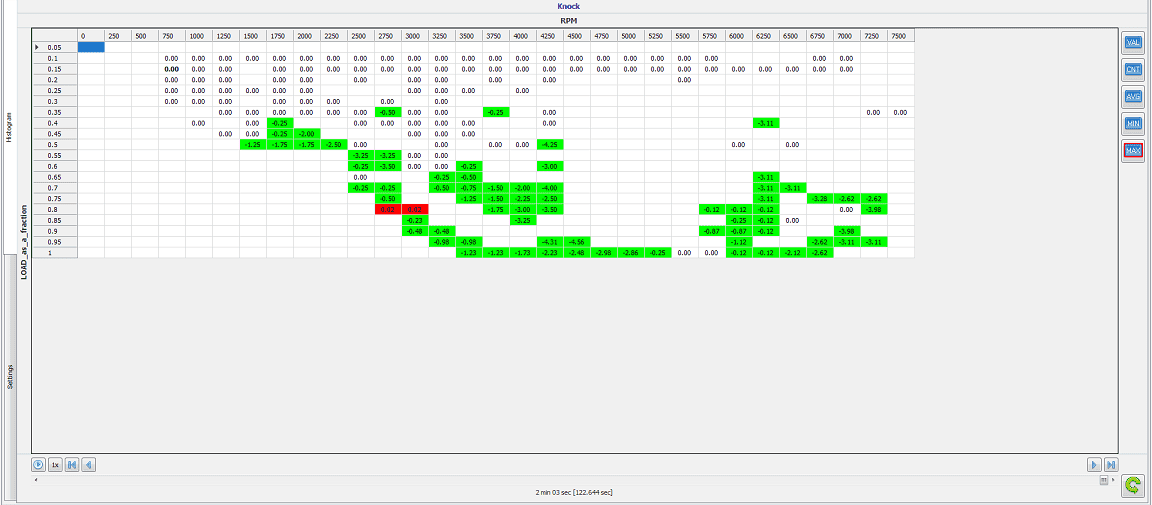Select the -4.31 cell
This screenshot has height=505, width=1152.
point(550,242)
